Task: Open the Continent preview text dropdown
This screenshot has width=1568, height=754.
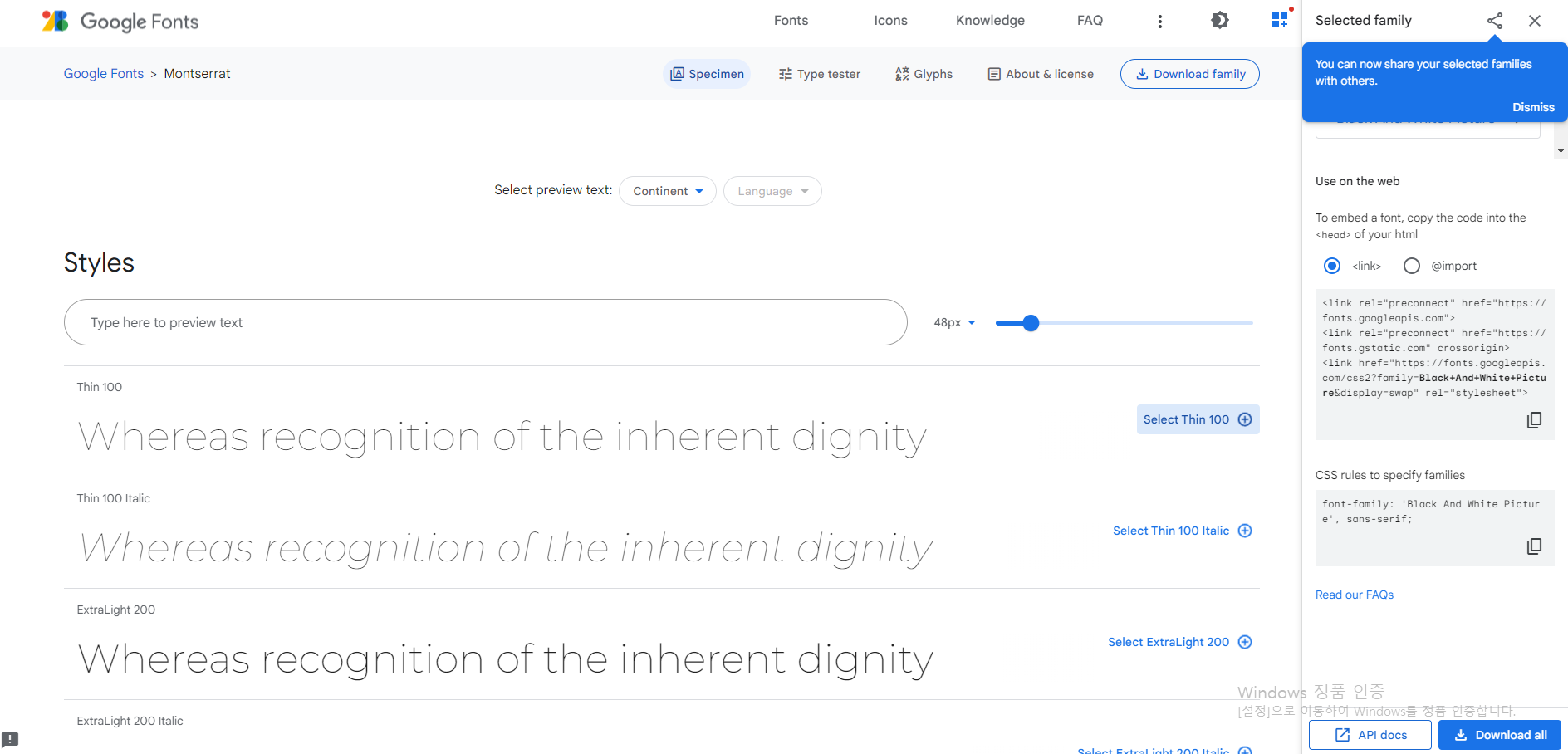Action: (668, 191)
